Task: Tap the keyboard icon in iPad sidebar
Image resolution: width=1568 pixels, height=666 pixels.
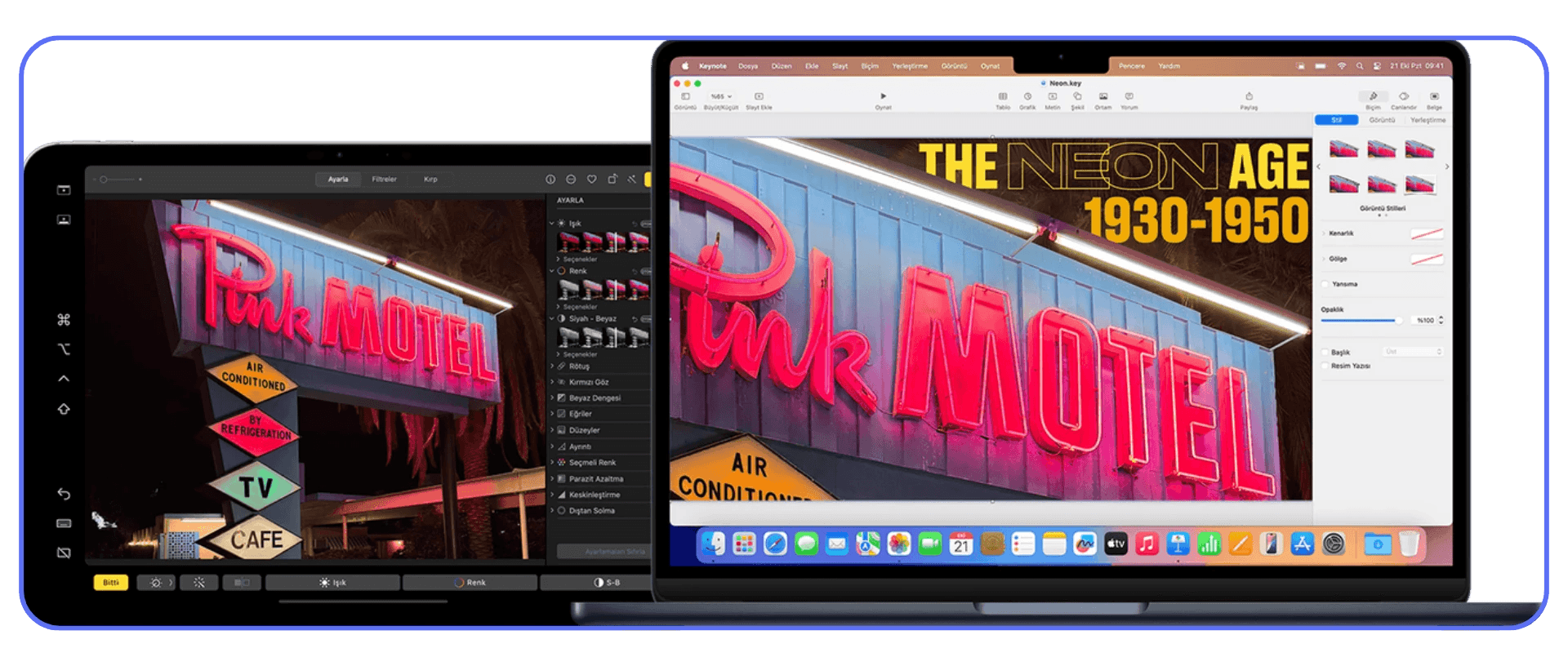Action: tap(64, 523)
